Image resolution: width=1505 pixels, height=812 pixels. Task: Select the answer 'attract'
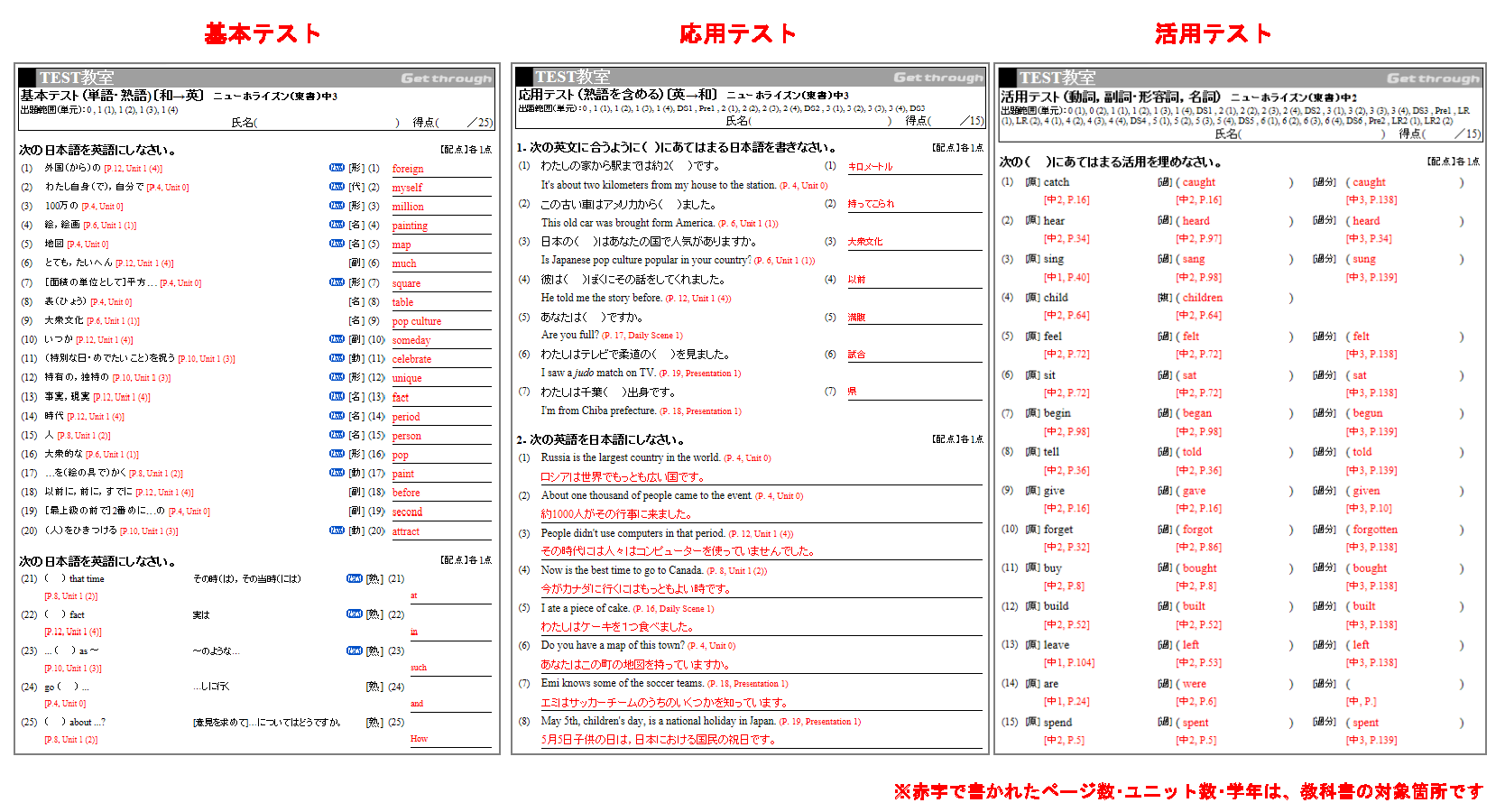[406, 531]
